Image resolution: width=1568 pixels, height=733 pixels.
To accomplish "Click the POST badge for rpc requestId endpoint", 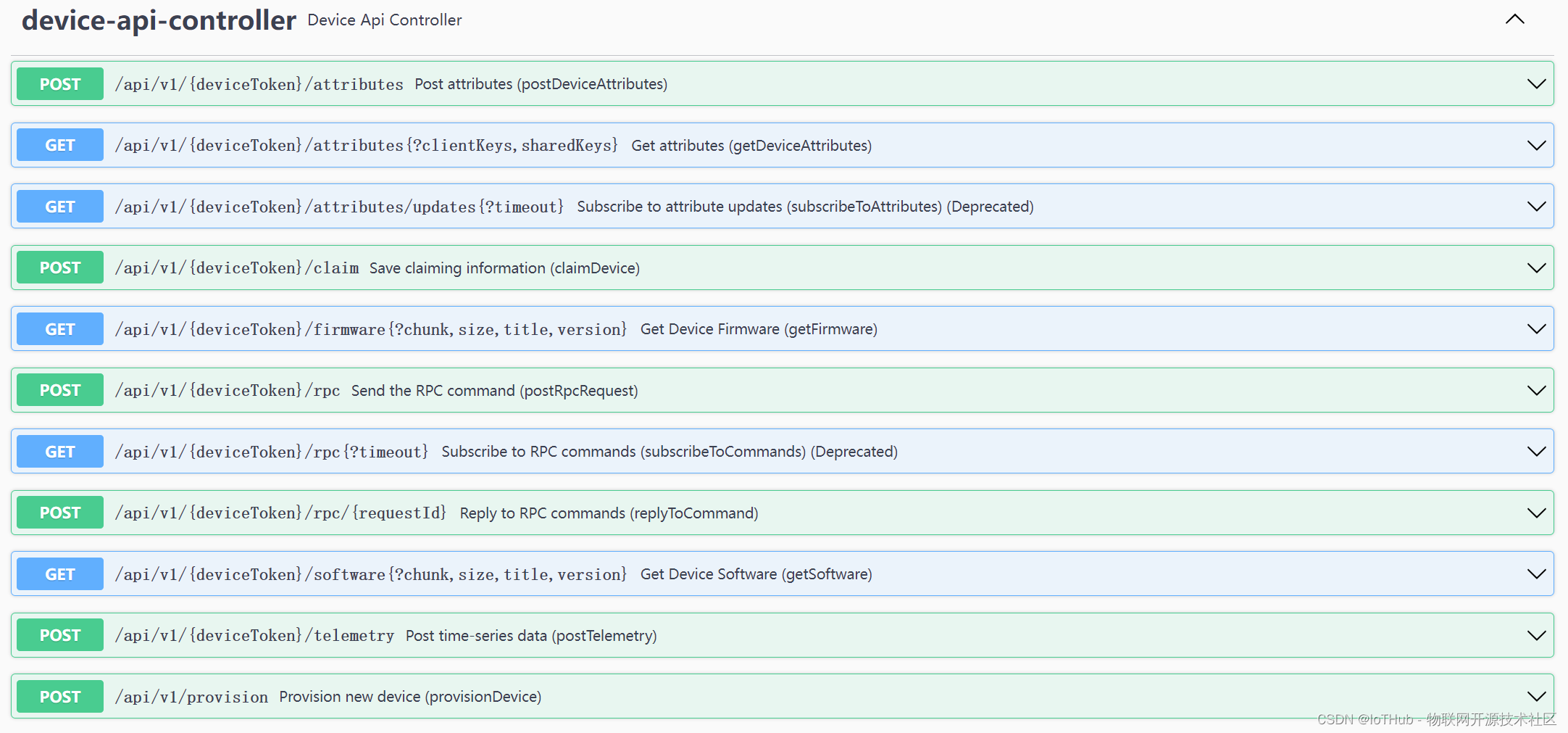I will [60, 513].
